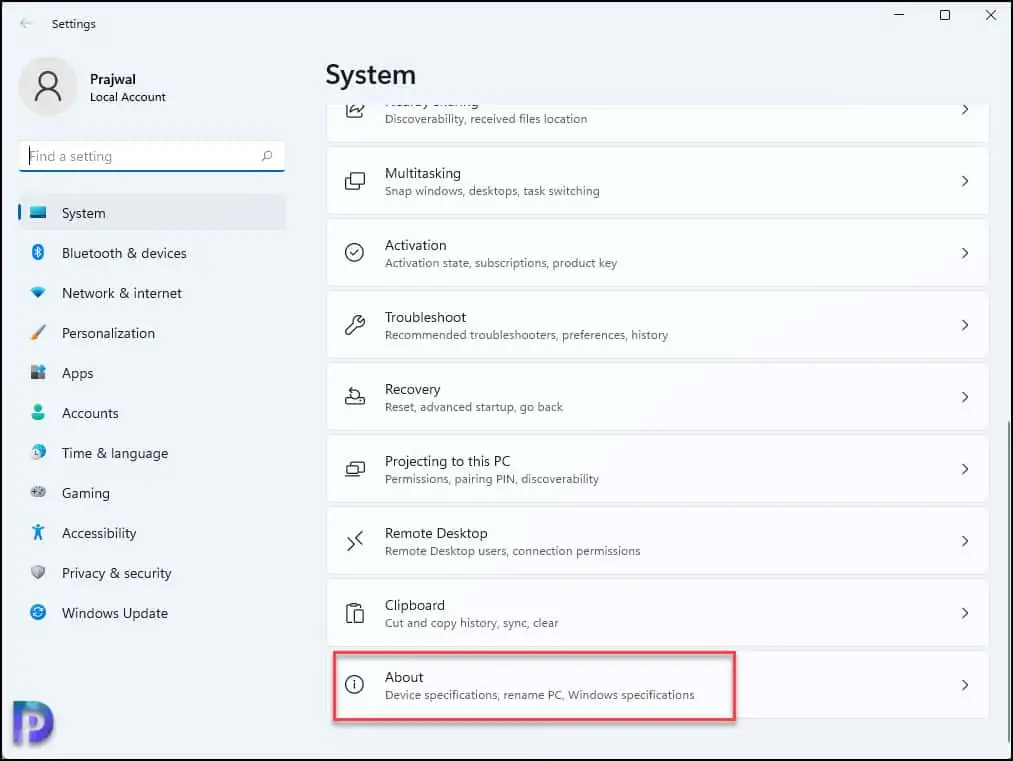Click the Network & internet wifi icon

tap(38, 293)
